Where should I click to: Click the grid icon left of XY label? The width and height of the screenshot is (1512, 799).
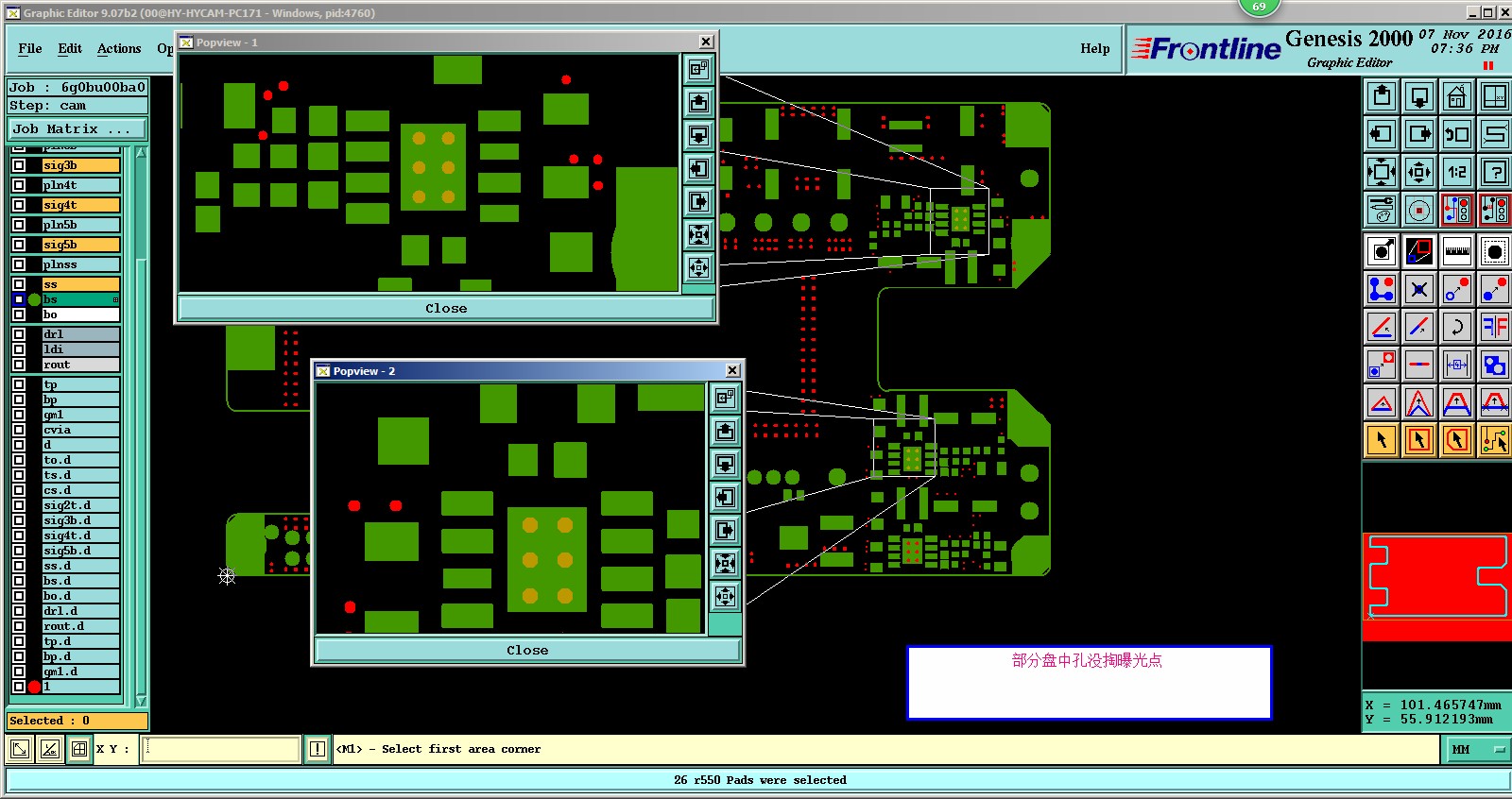pos(79,749)
